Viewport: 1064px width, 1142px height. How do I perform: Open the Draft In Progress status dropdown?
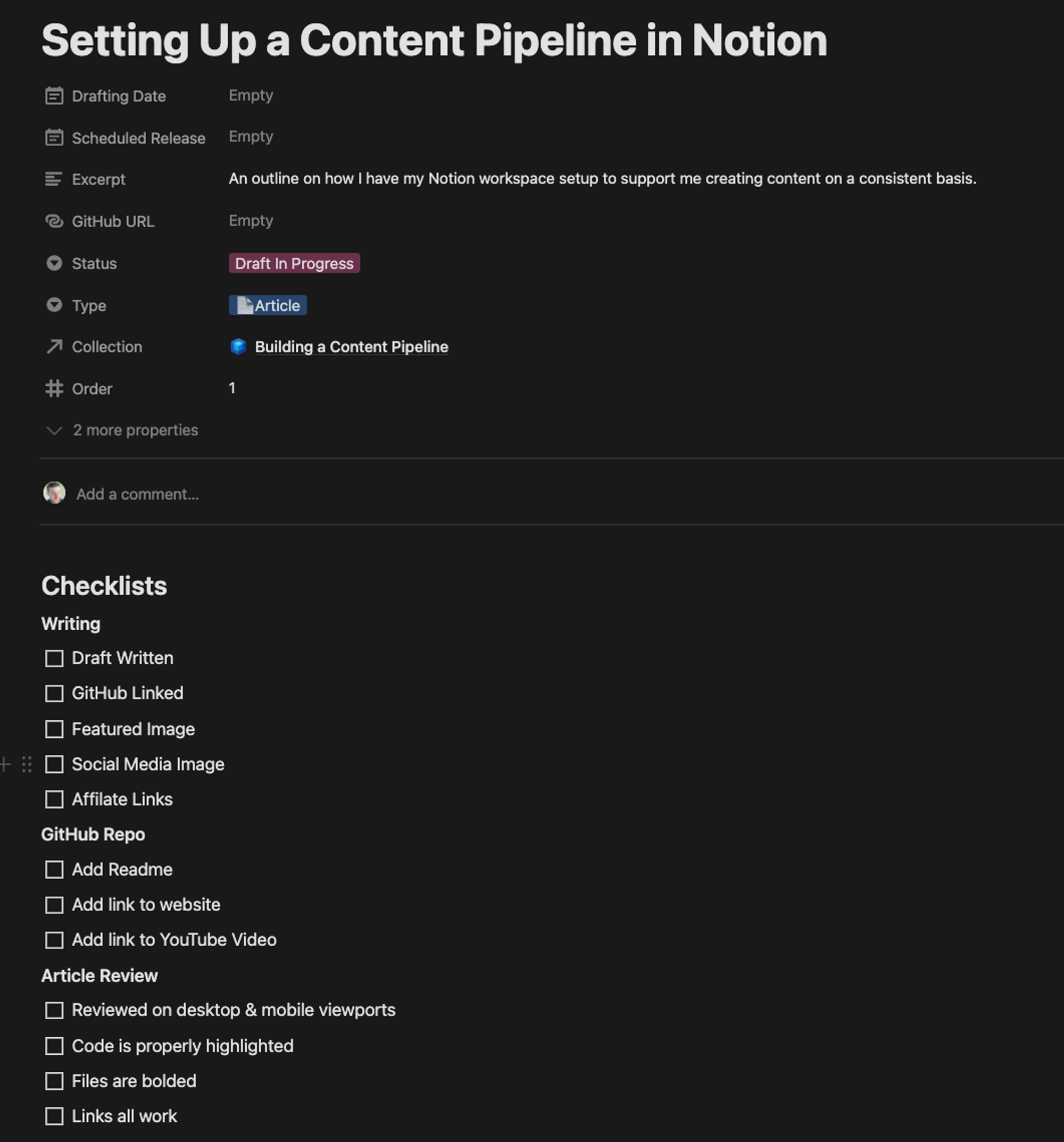[x=294, y=264]
